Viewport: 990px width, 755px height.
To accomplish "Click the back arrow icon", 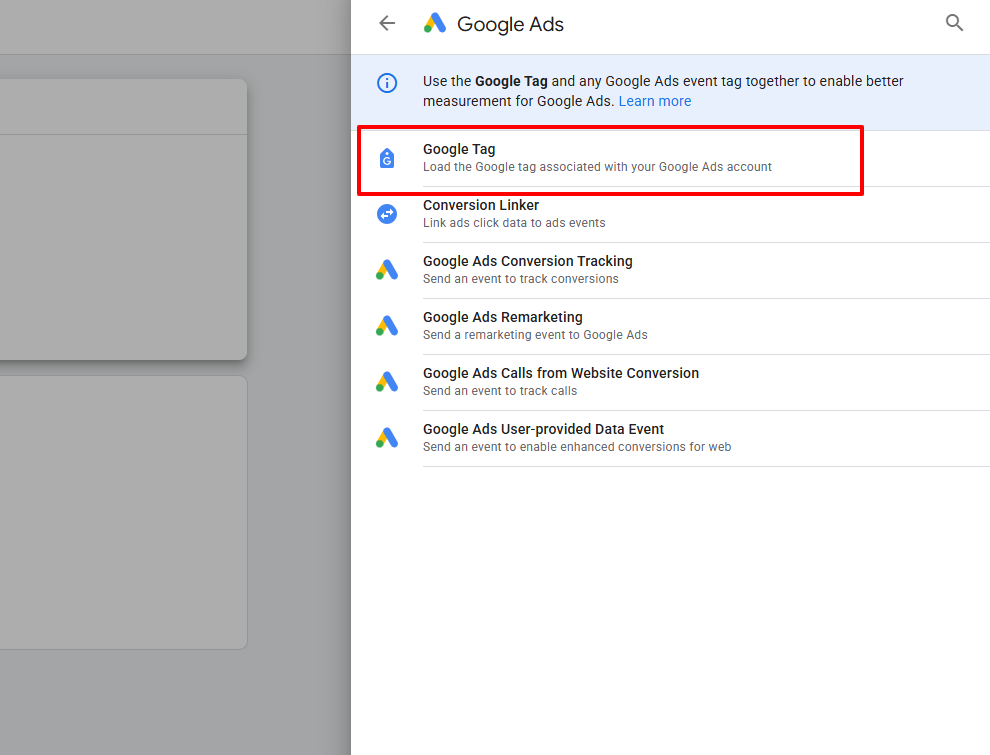I will point(387,23).
